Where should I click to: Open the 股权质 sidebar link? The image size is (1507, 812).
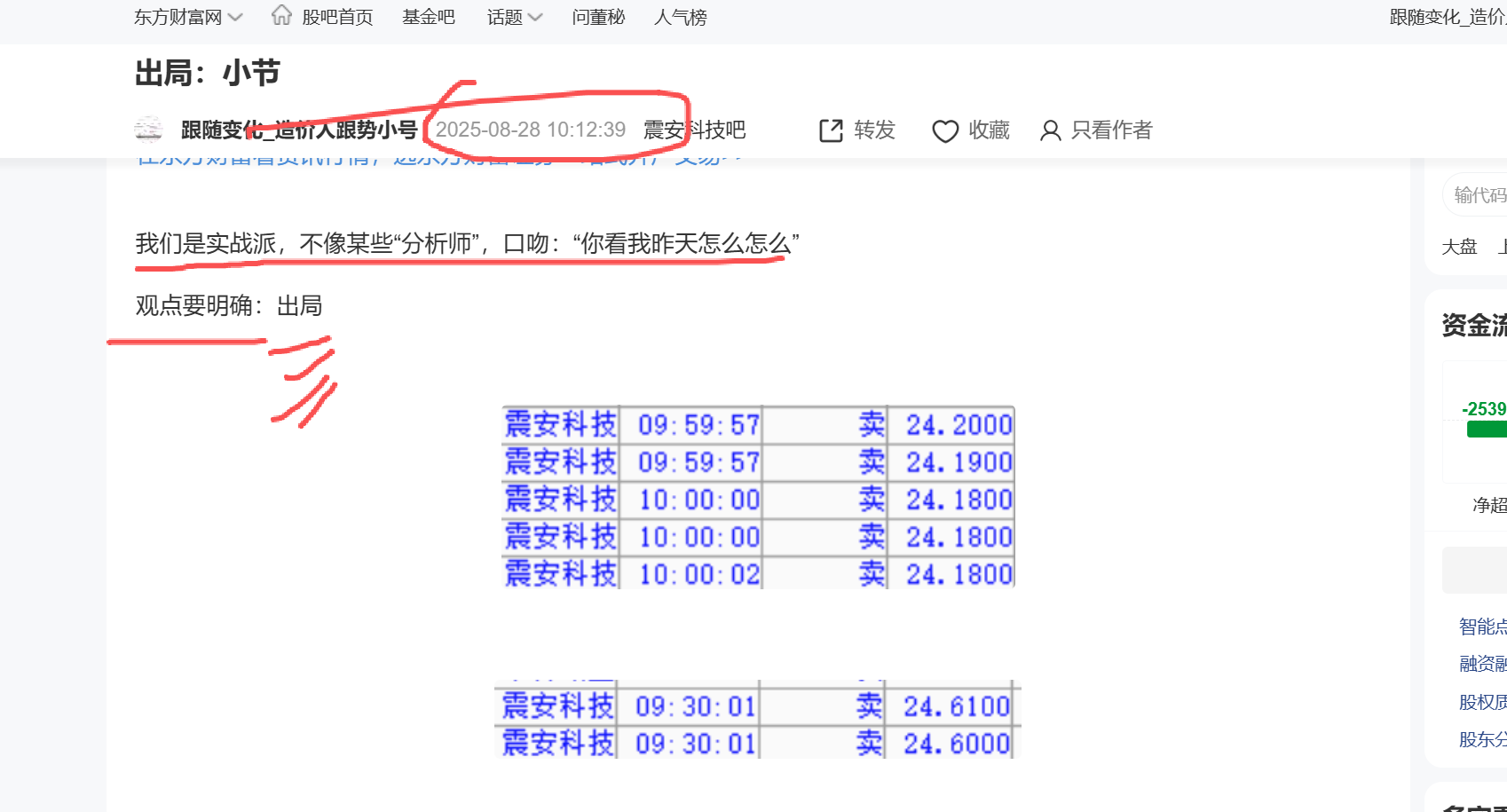[x=1482, y=702]
